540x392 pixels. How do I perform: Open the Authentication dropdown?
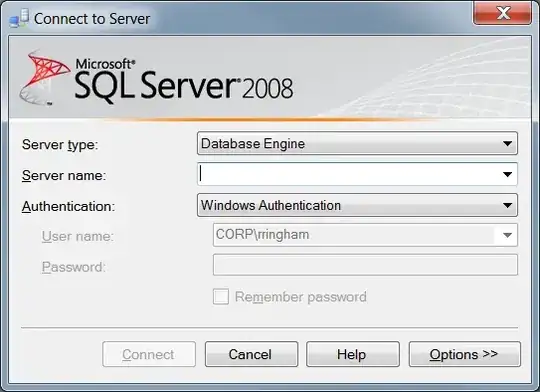click(x=357, y=205)
